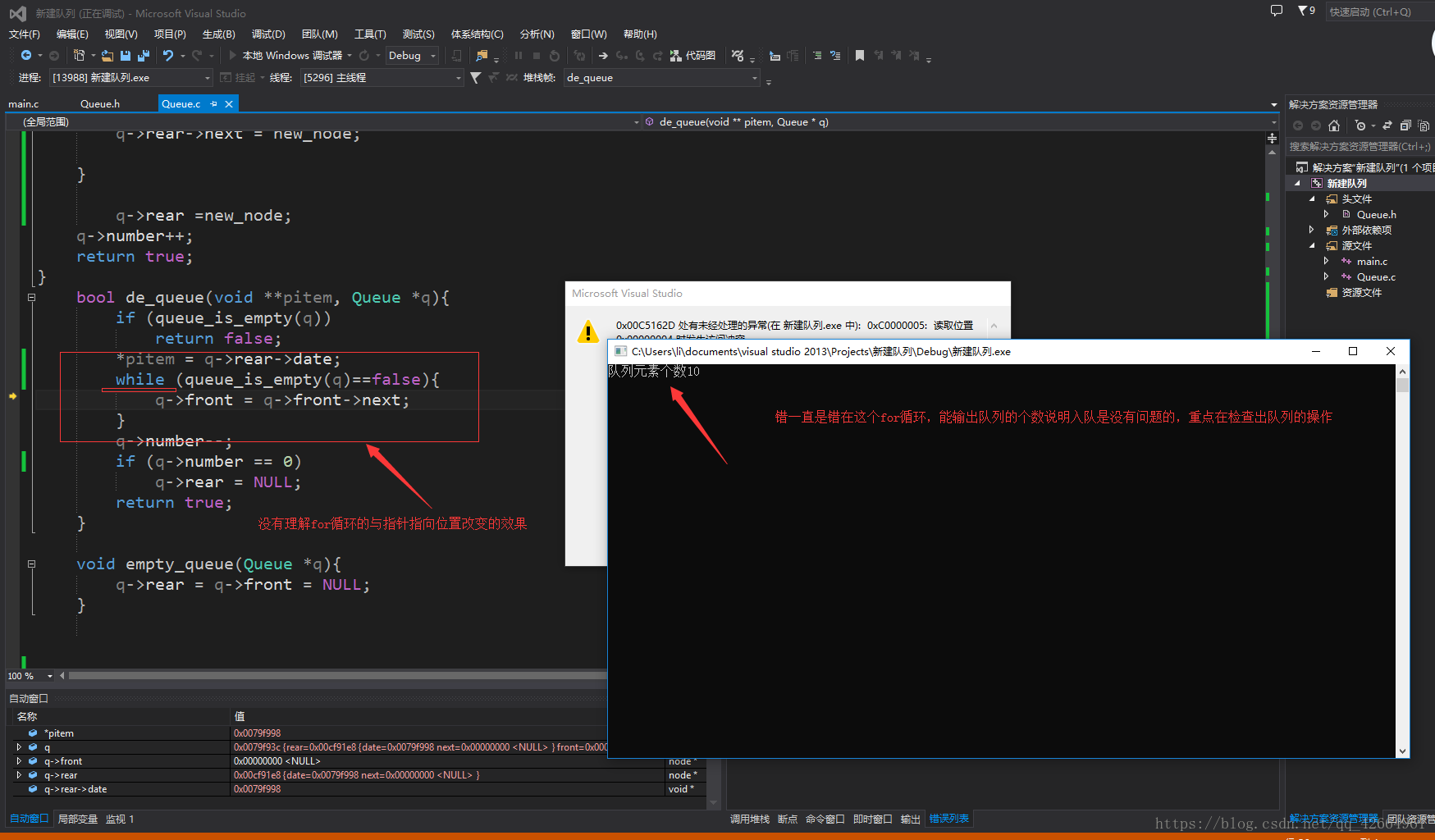
Task: Open the process dropdown showing [13988] 新建队列.exe
Action: tap(130, 77)
